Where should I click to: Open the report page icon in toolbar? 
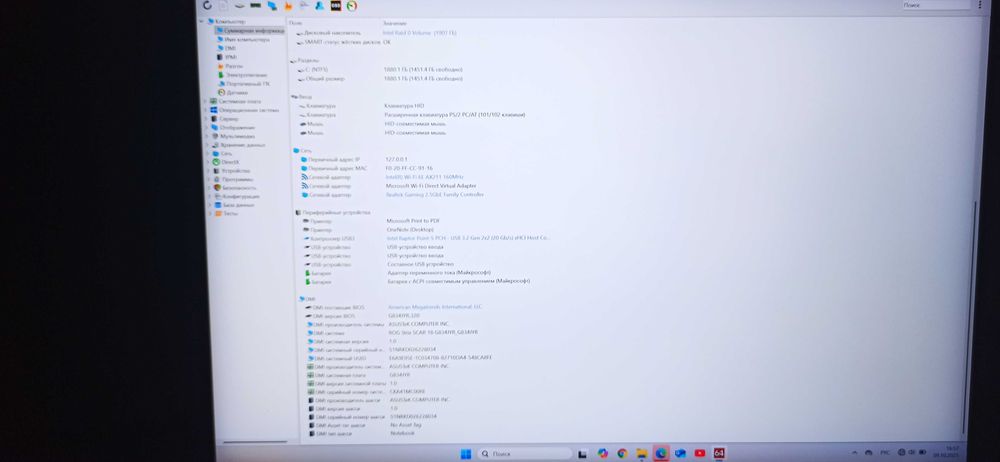pyautogui.click(x=224, y=6)
